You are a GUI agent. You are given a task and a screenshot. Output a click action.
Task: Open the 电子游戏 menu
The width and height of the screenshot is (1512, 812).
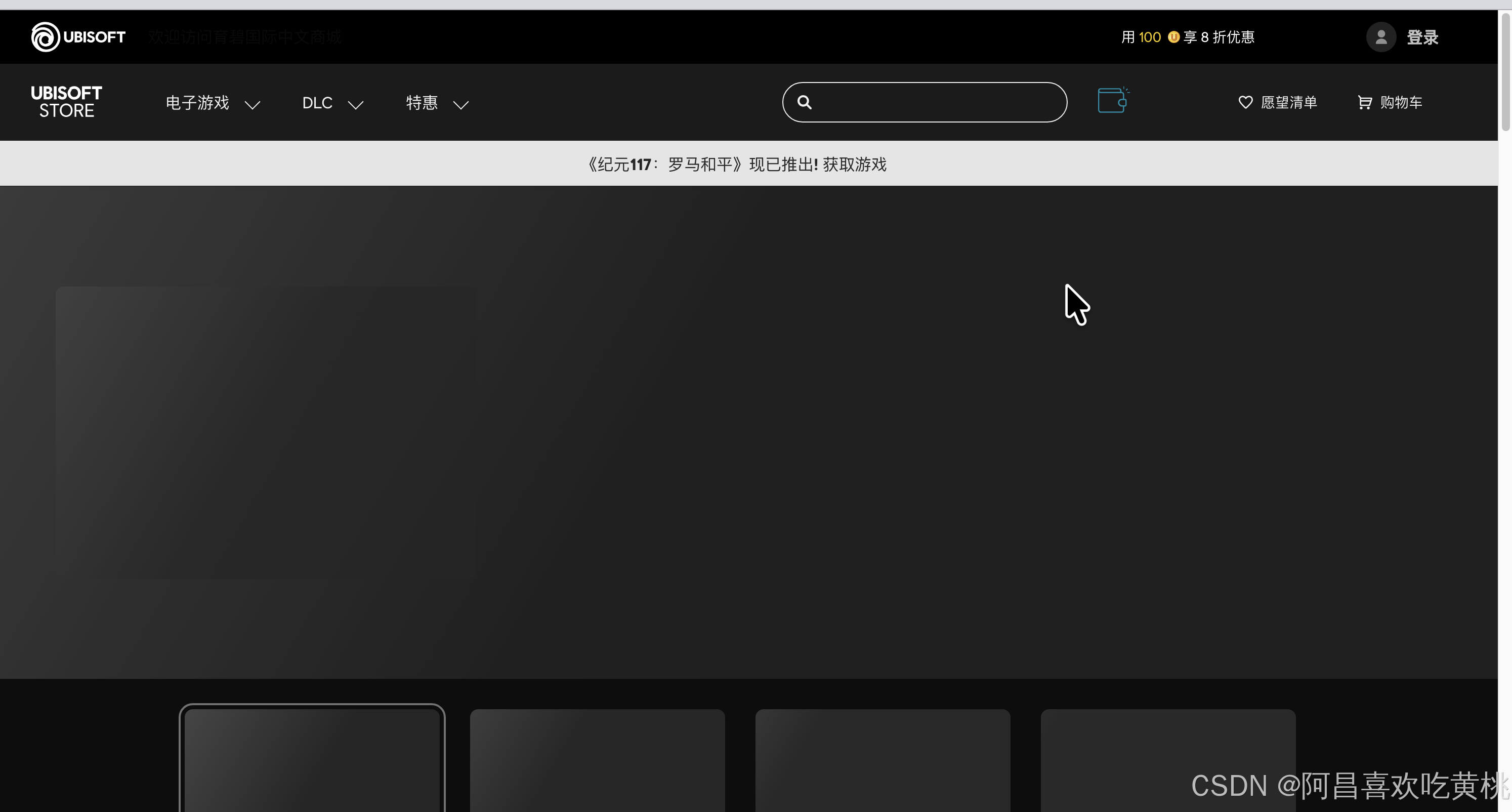197,103
